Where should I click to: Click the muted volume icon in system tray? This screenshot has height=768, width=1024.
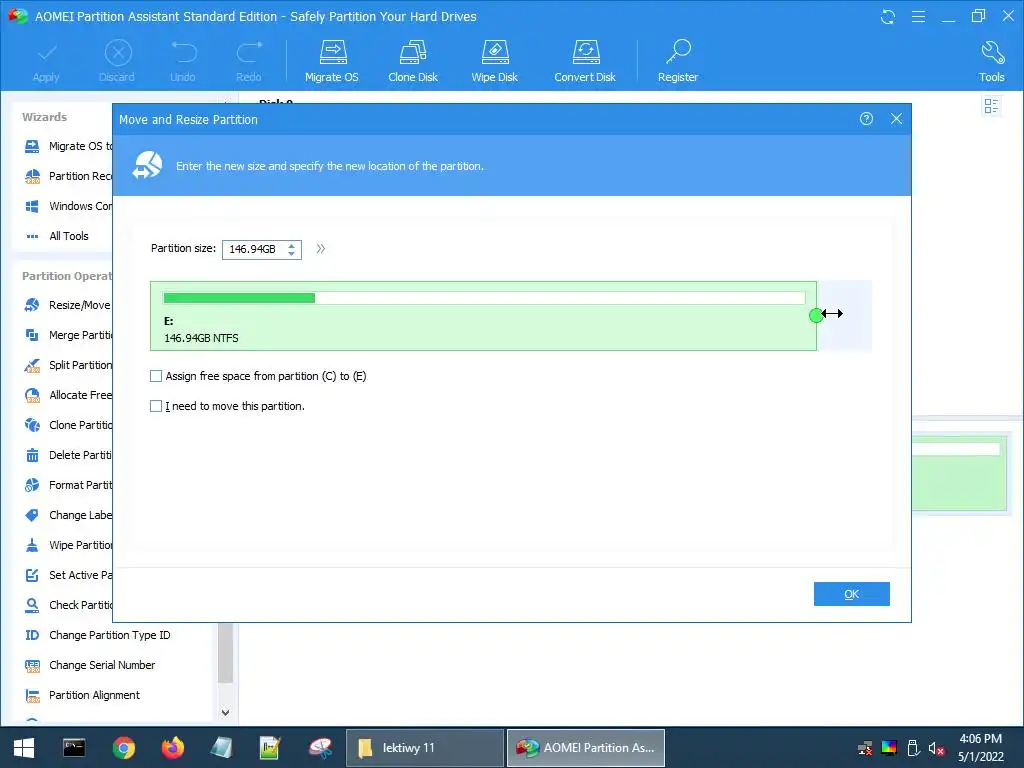click(x=936, y=748)
